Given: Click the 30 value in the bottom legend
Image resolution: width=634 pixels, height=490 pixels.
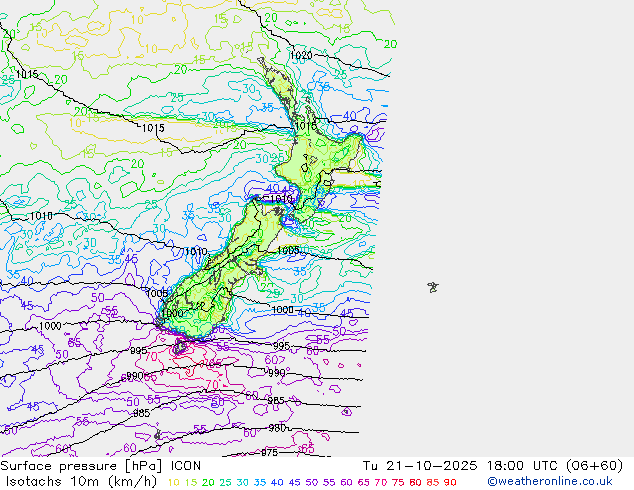Looking at the screenshot, I should coord(243,482).
